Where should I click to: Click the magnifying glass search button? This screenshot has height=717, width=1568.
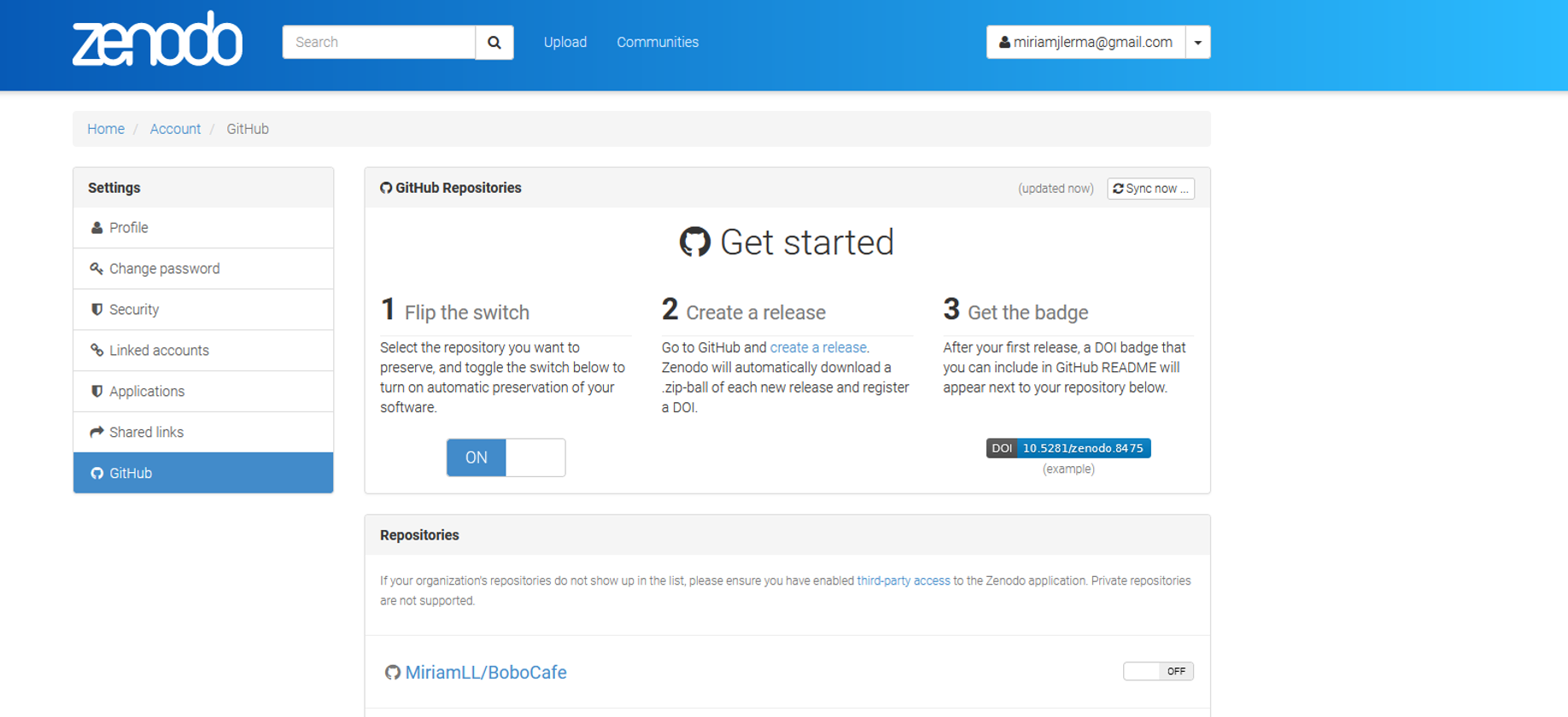(x=494, y=42)
